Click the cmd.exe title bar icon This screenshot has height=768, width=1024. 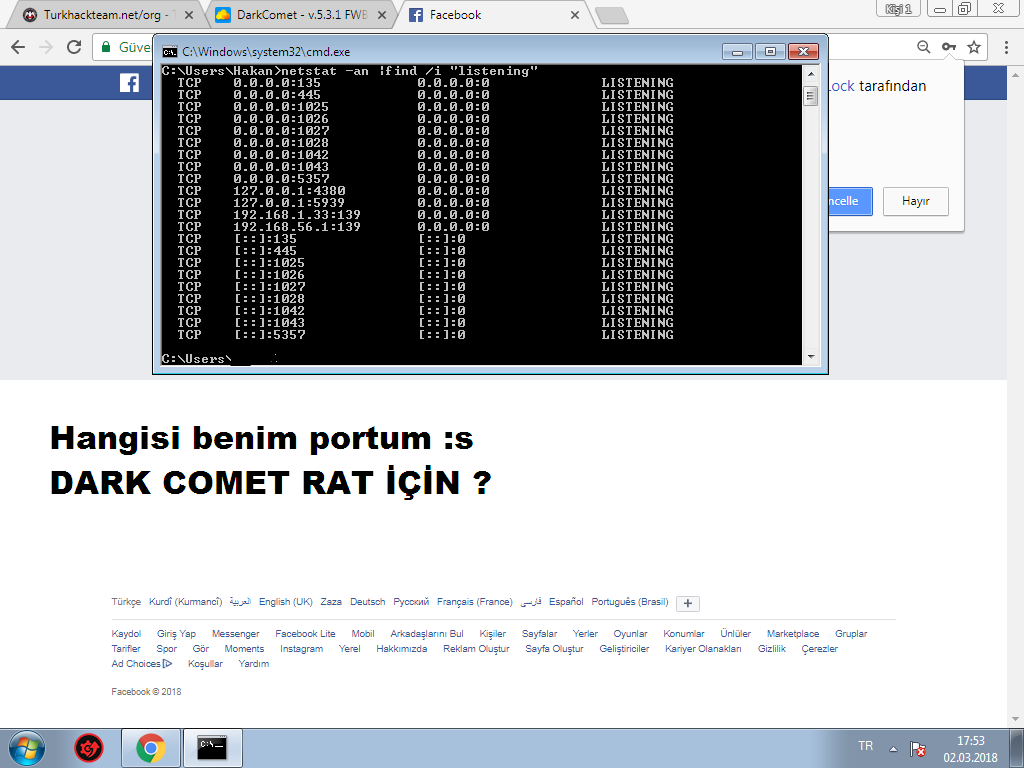pyautogui.click(x=170, y=52)
